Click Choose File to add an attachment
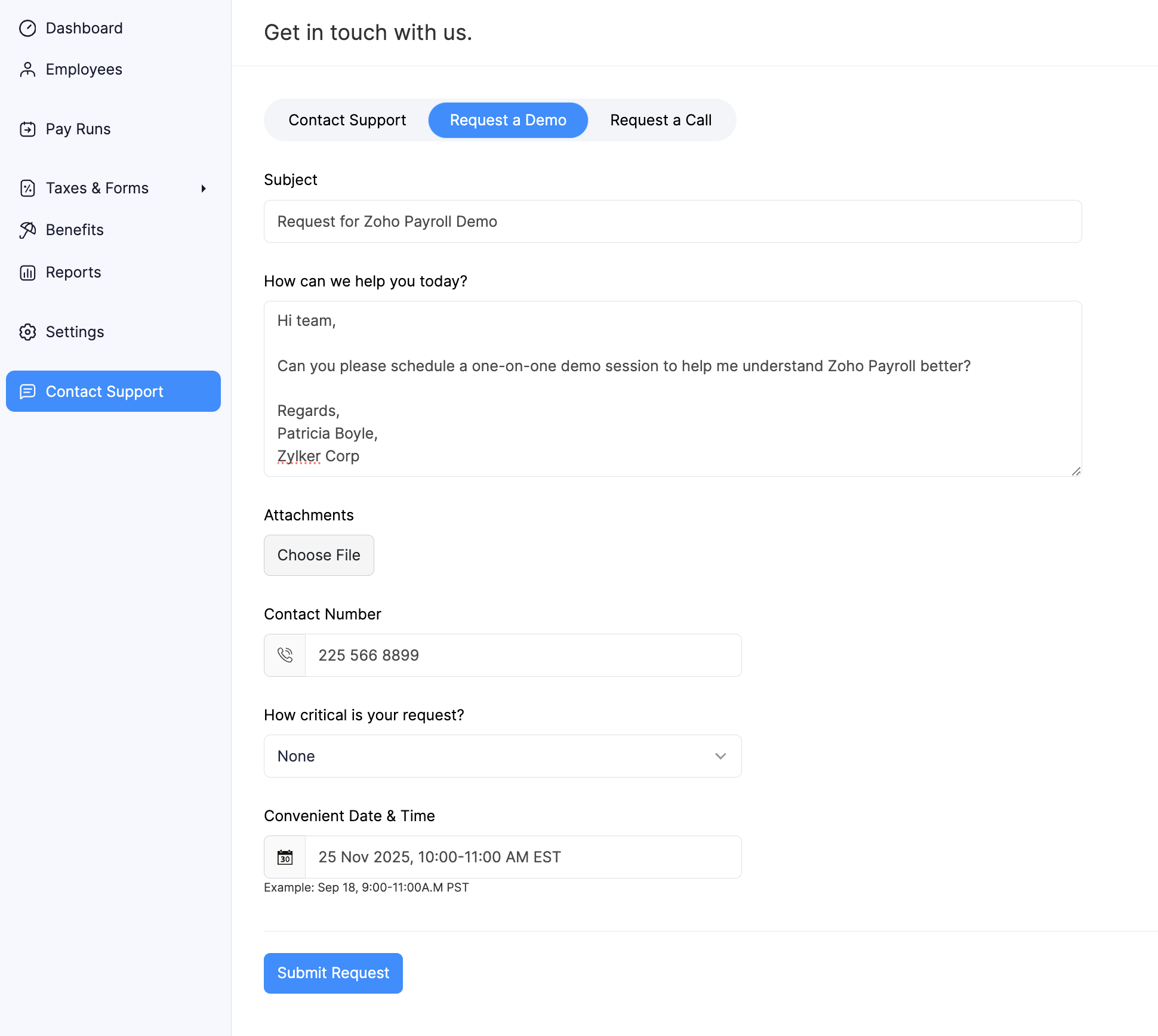Screen dimensions: 1158x1036 (x=319, y=555)
